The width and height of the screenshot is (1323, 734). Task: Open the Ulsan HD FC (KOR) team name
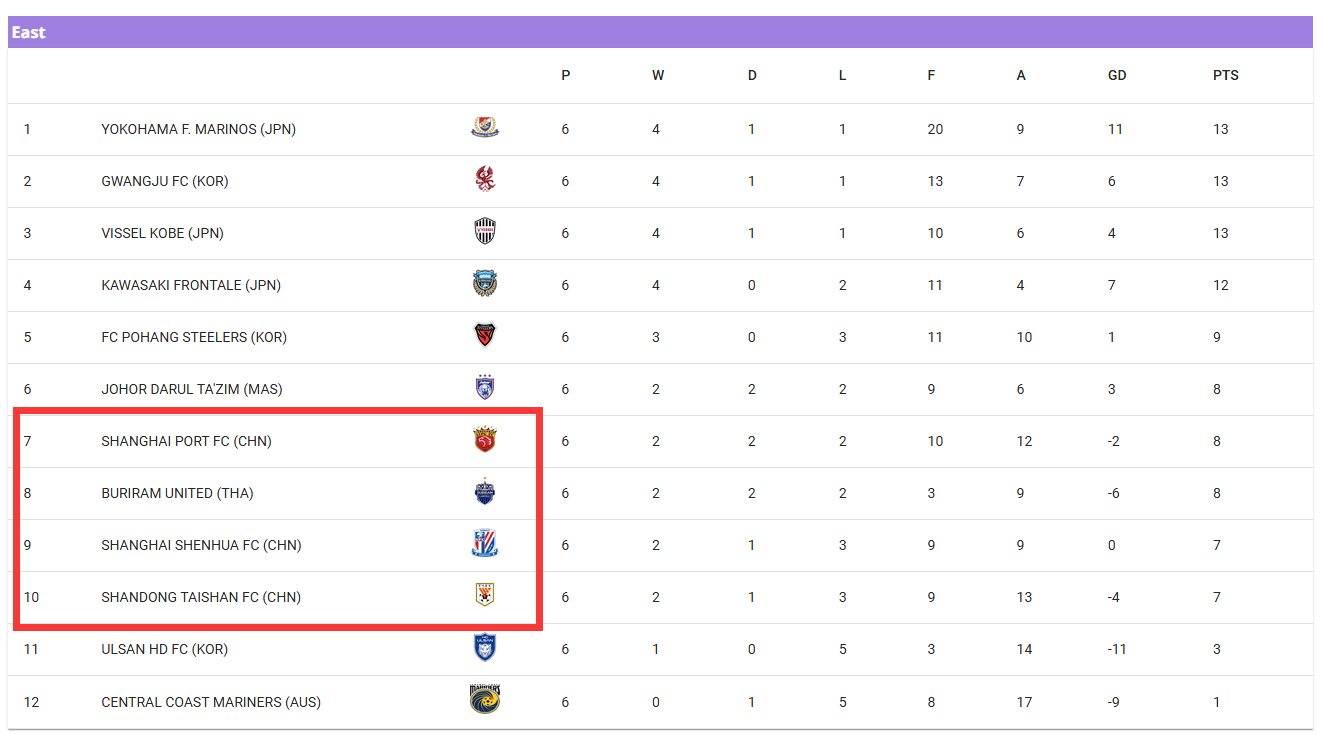pos(164,649)
